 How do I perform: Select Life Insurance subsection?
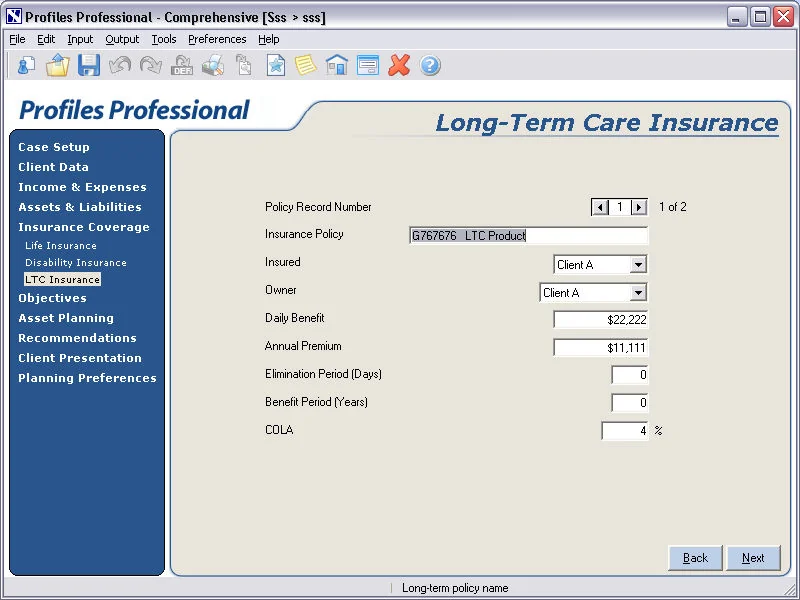click(61, 245)
